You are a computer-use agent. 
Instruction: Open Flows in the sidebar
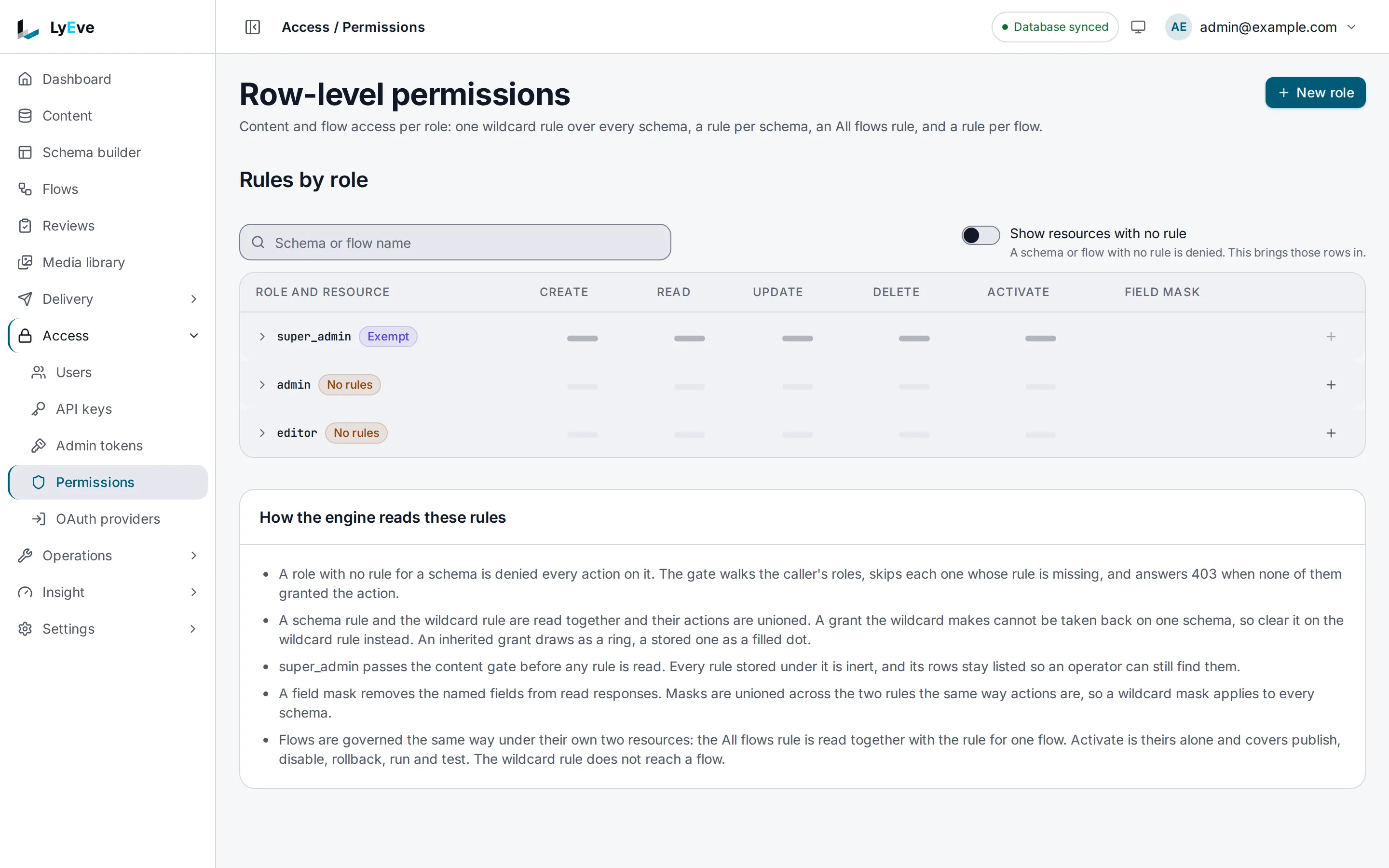tap(108, 189)
